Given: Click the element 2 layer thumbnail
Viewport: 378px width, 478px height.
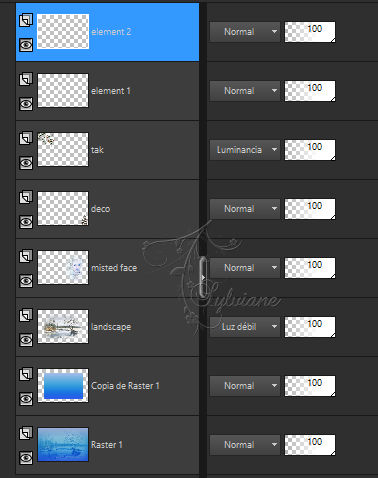Looking at the screenshot, I should (x=63, y=32).
